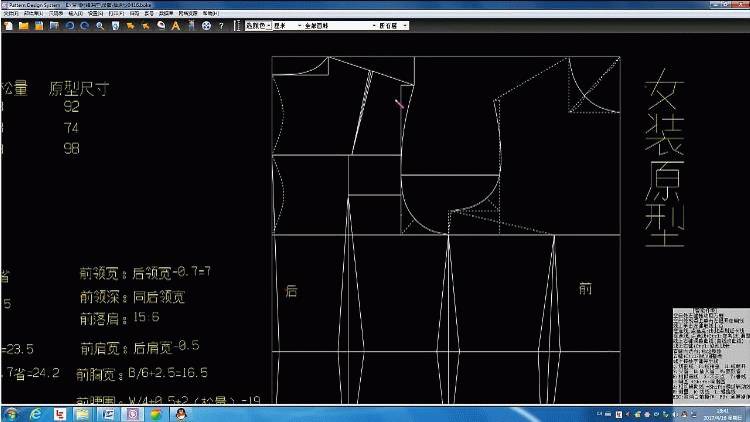The width and height of the screenshot is (750, 422).
Task: Click the round wheel icon in toolbar
Action: (x=206, y=26)
